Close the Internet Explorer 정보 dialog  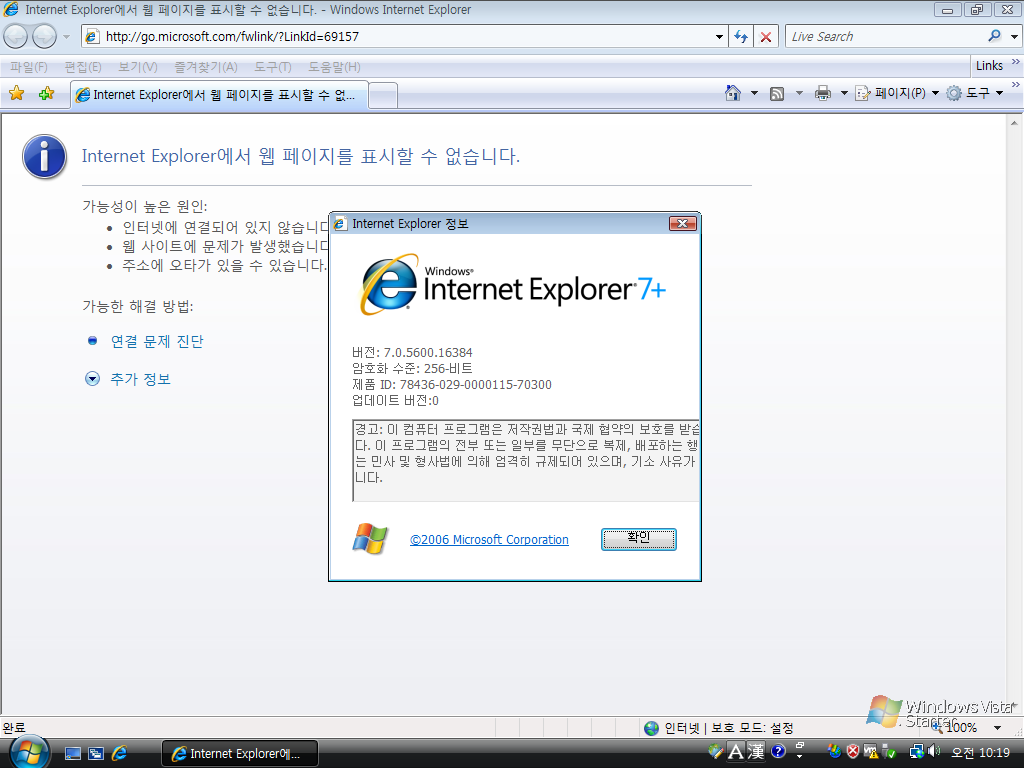coord(682,223)
